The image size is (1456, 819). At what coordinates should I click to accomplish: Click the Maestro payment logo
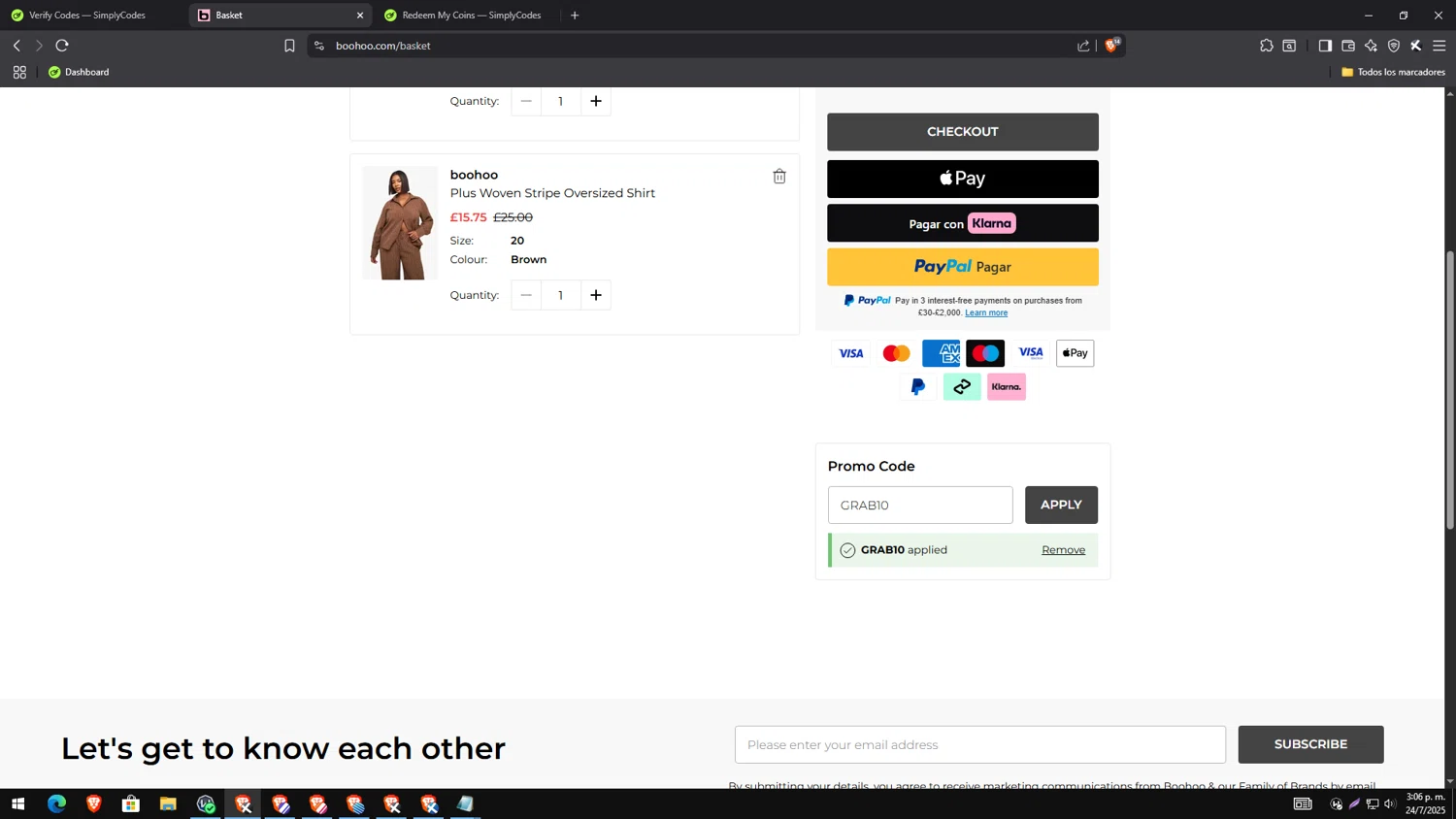[x=985, y=353]
